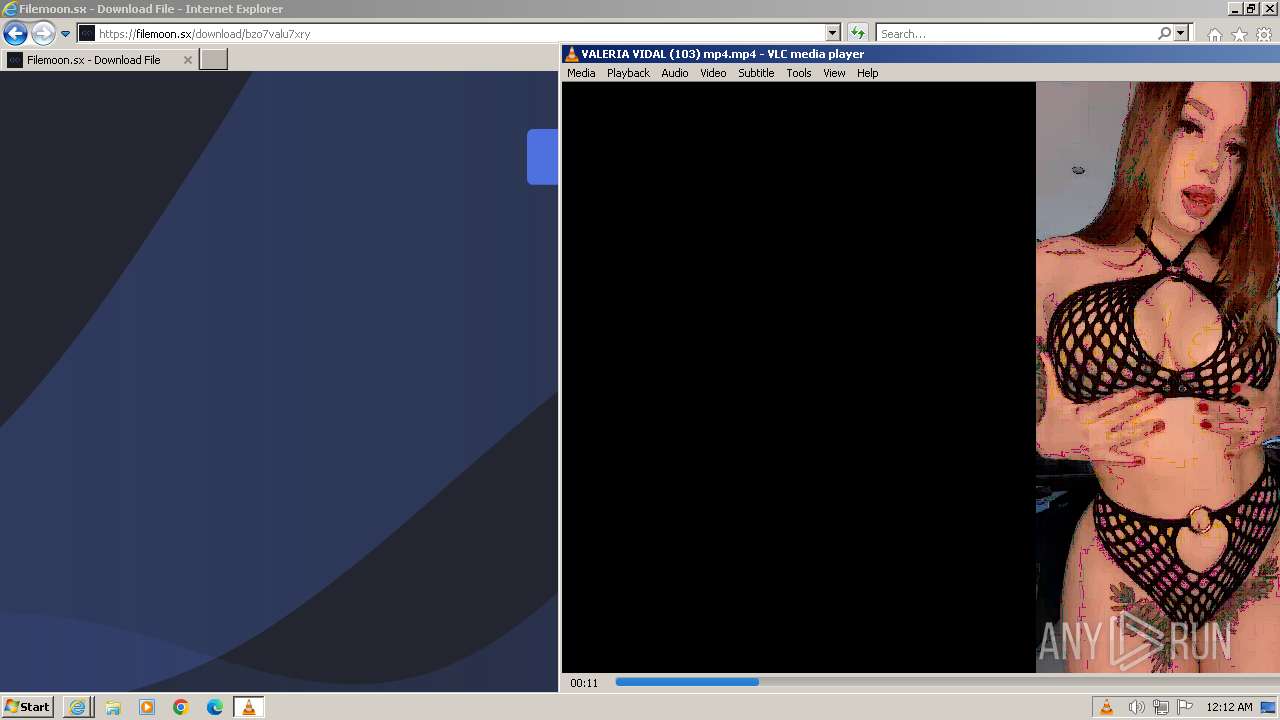The image size is (1280, 720).
Task: Open the VLC Audio menu
Action: [674, 73]
